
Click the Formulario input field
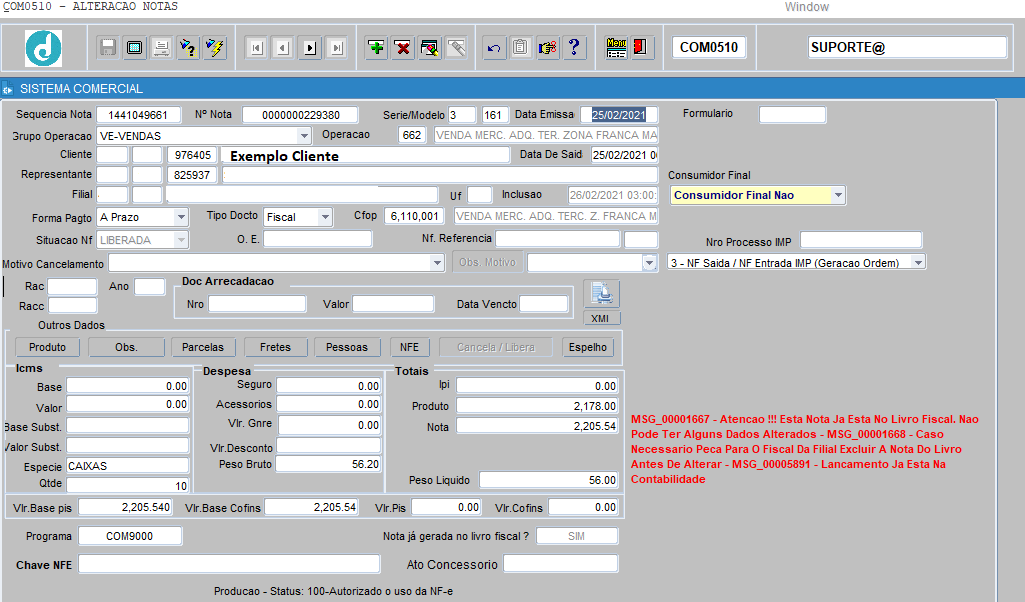792,115
